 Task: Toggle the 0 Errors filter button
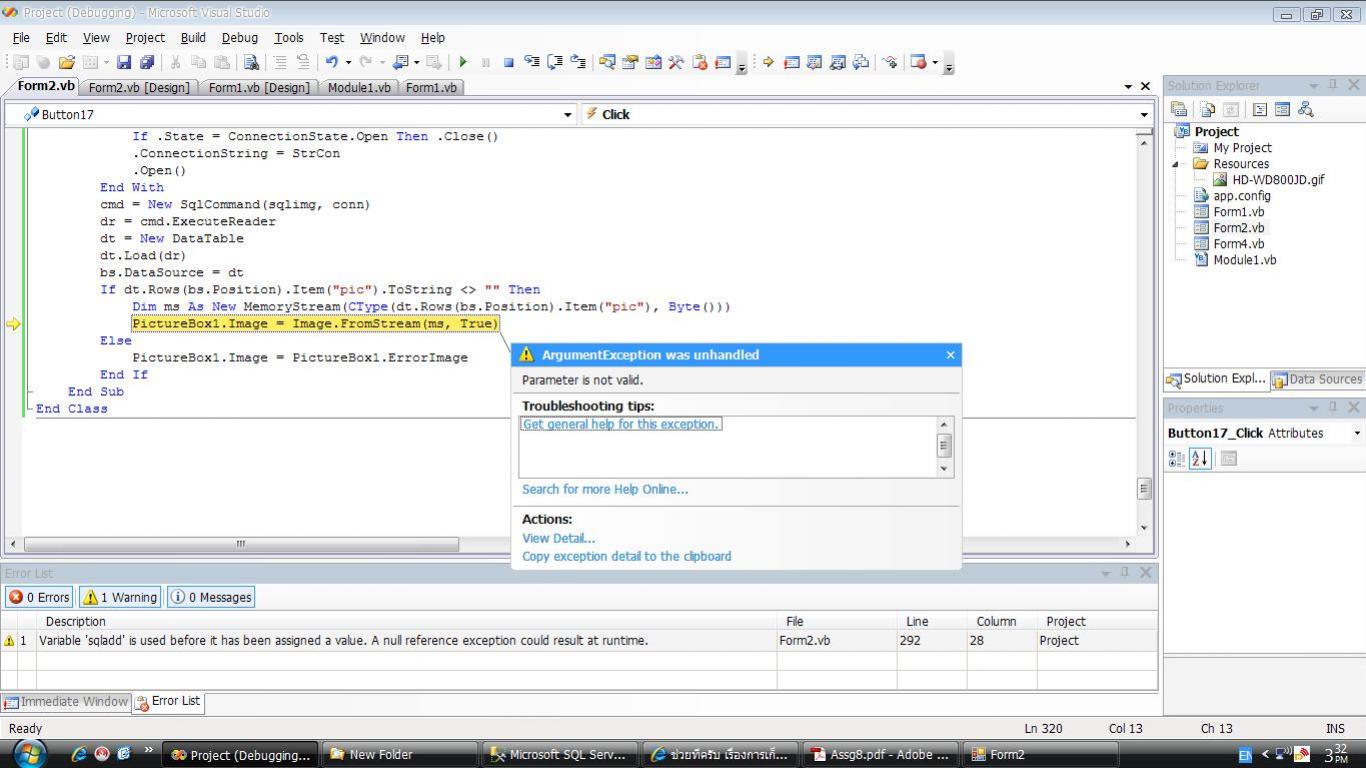pyautogui.click(x=39, y=597)
